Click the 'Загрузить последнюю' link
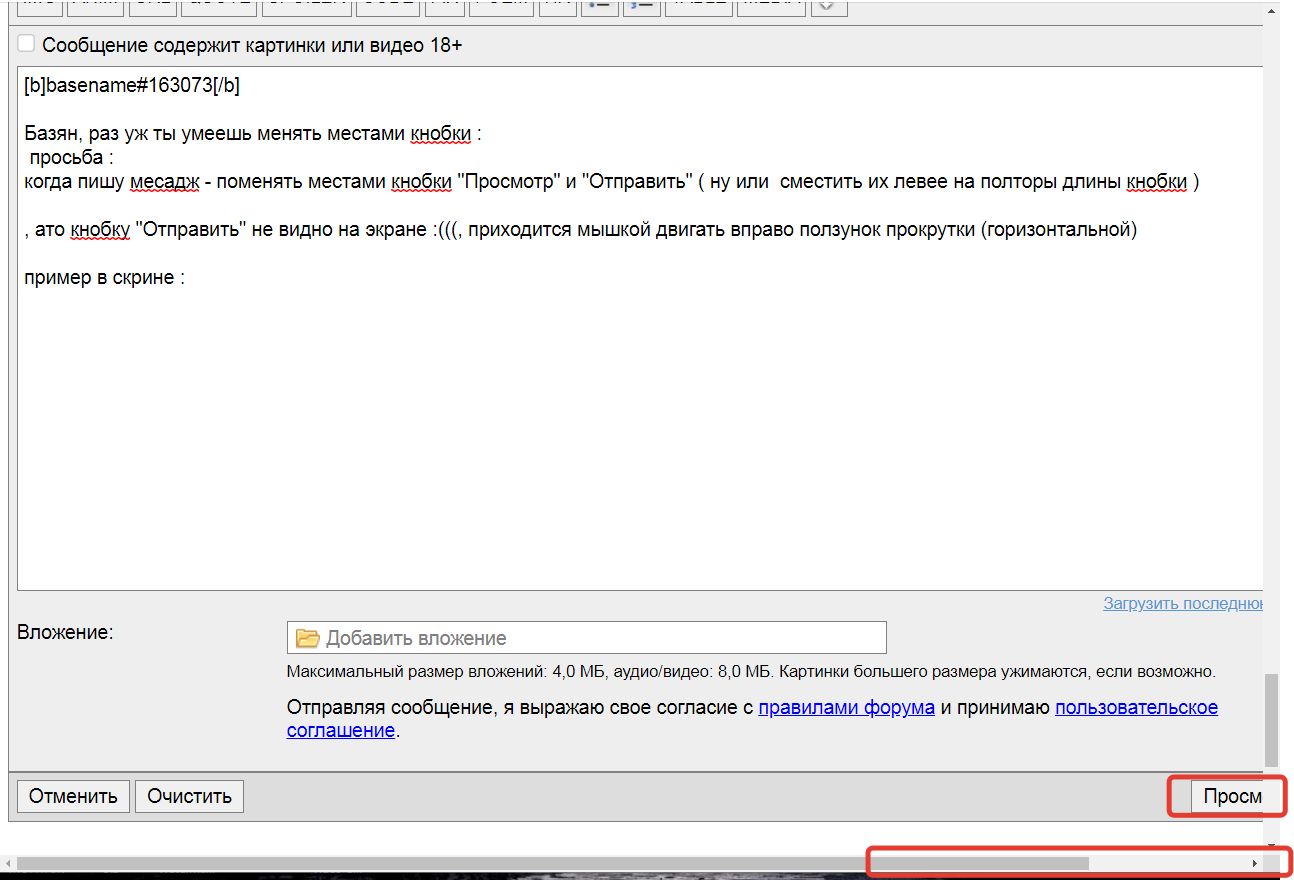Image resolution: width=1294 pixels, height=880 pixels. point(1183,603)
